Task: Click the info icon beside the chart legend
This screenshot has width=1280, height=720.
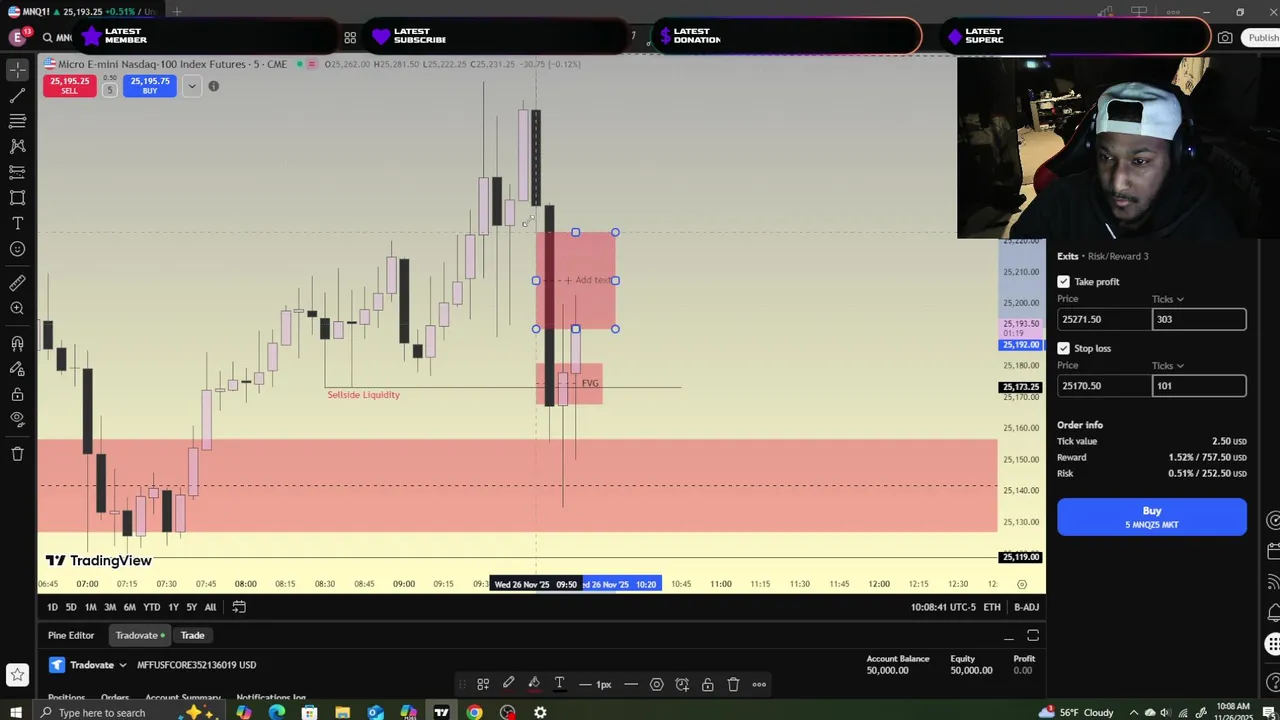Action: [213, 86]
